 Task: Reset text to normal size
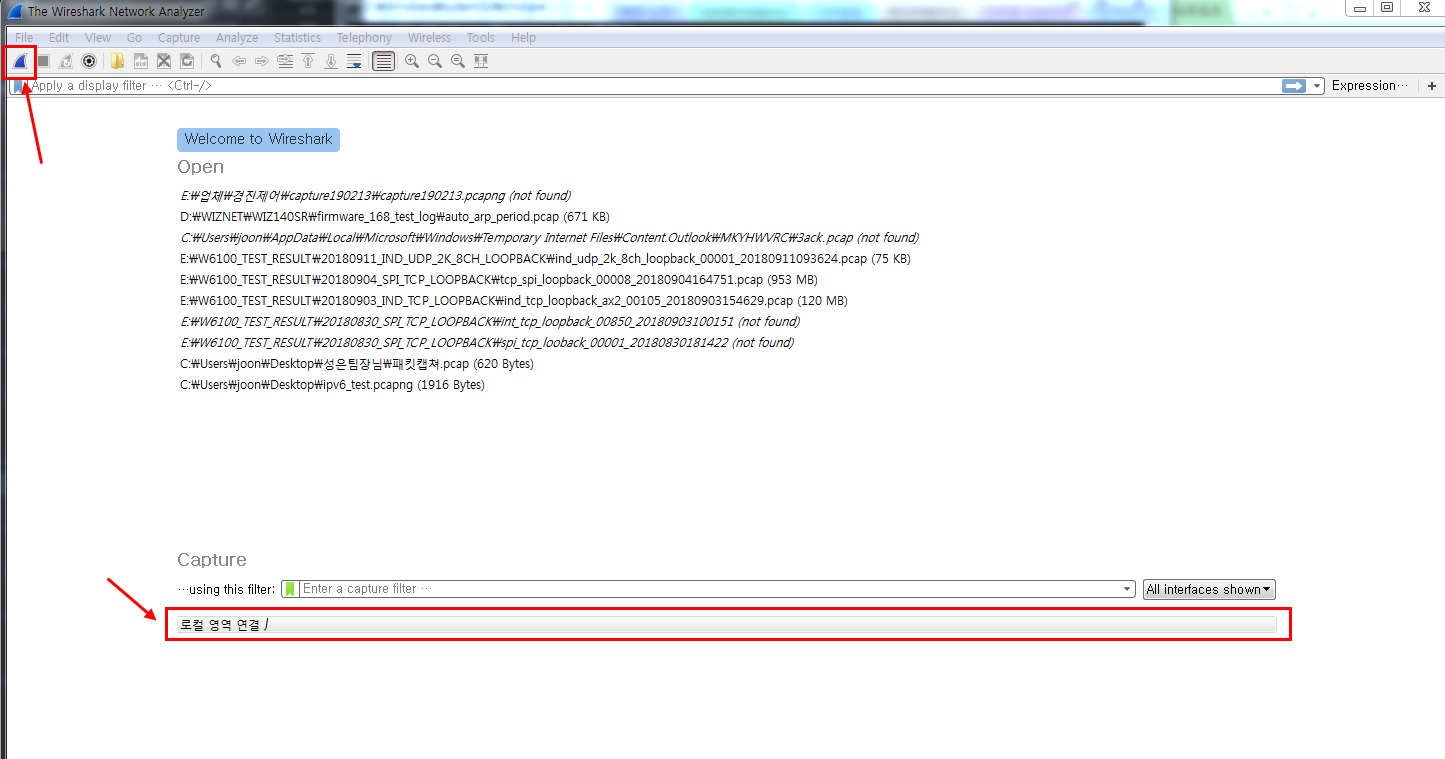458,61
